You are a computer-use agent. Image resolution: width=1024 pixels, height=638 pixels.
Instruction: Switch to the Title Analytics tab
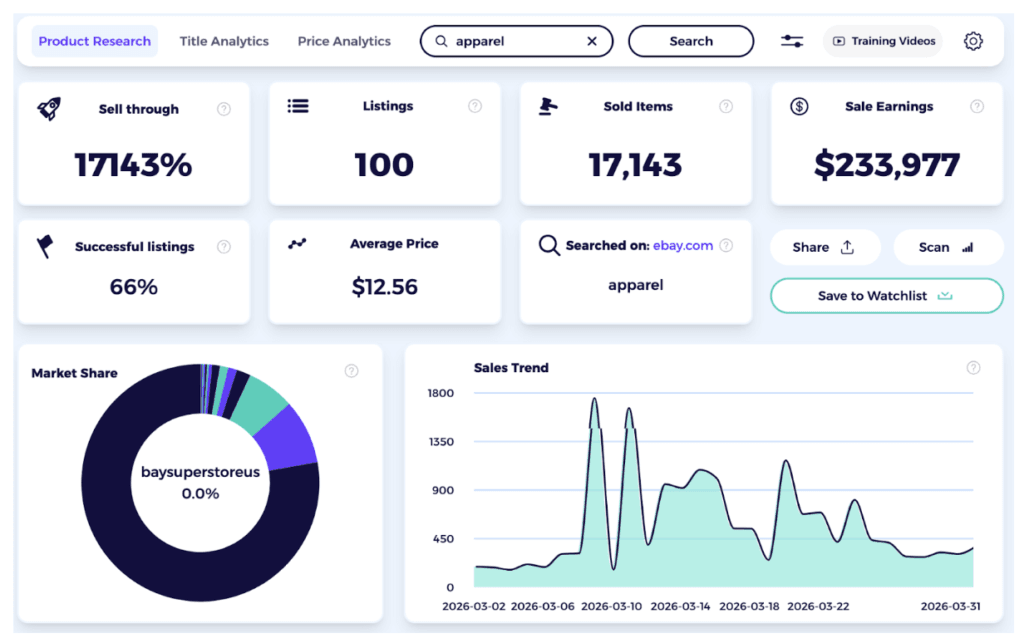(x=224, y=41)
